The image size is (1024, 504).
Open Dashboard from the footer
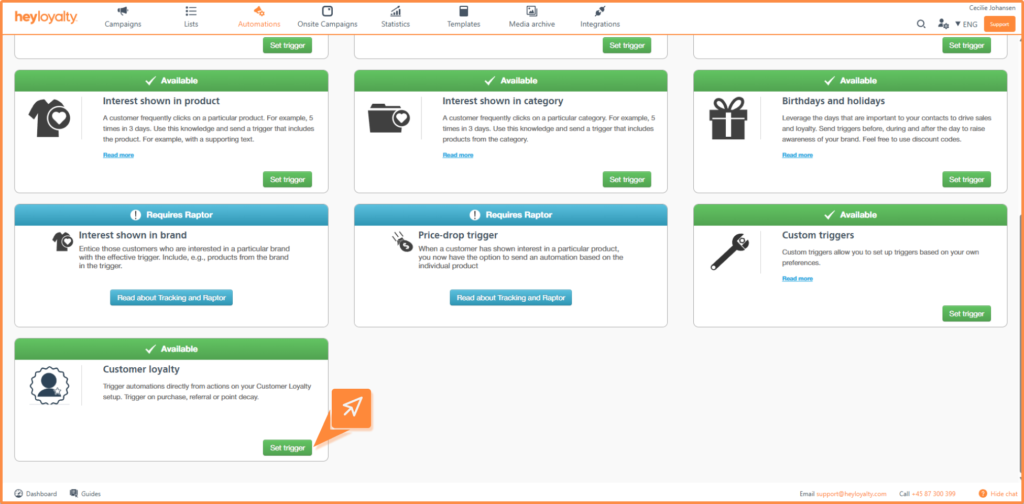point(36,494)
